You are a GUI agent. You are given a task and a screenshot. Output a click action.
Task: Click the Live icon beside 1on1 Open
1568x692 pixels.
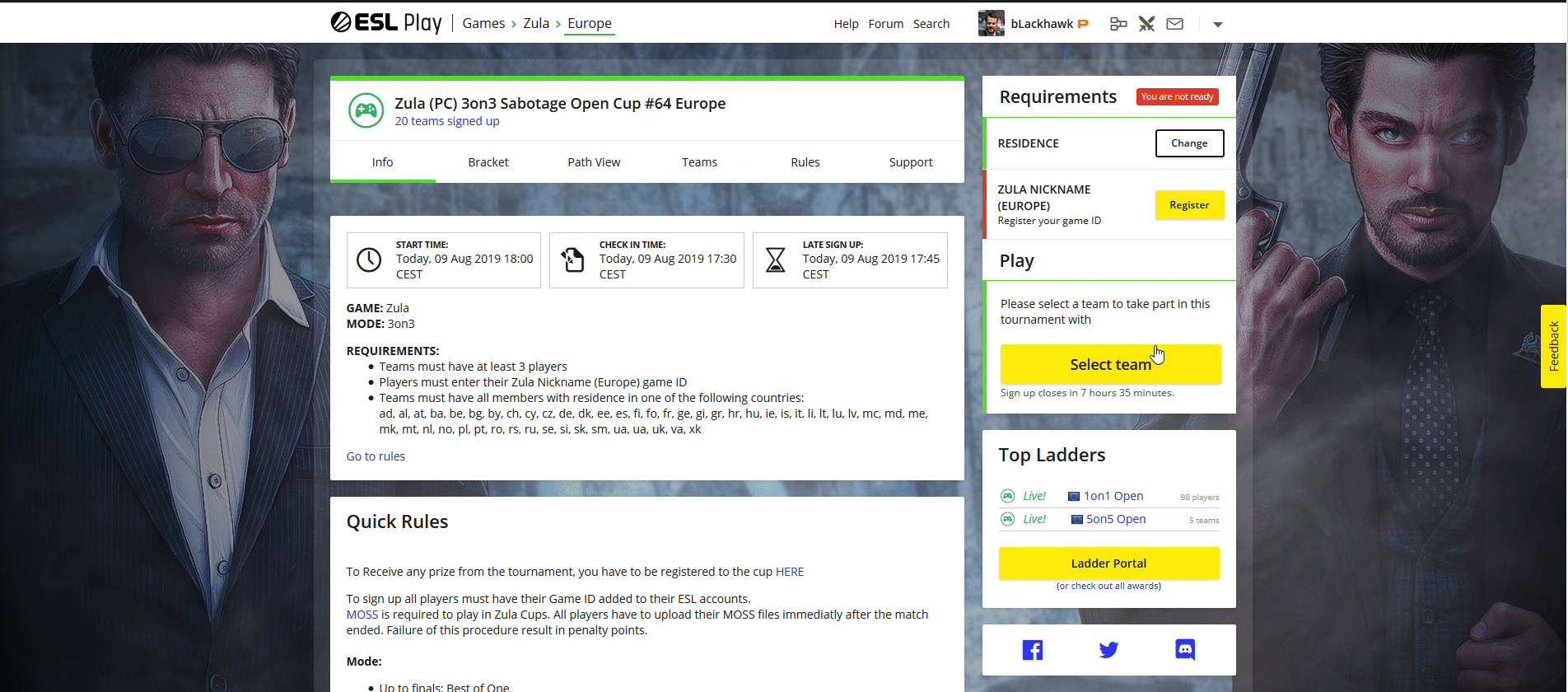click(x=1007, y=496)
